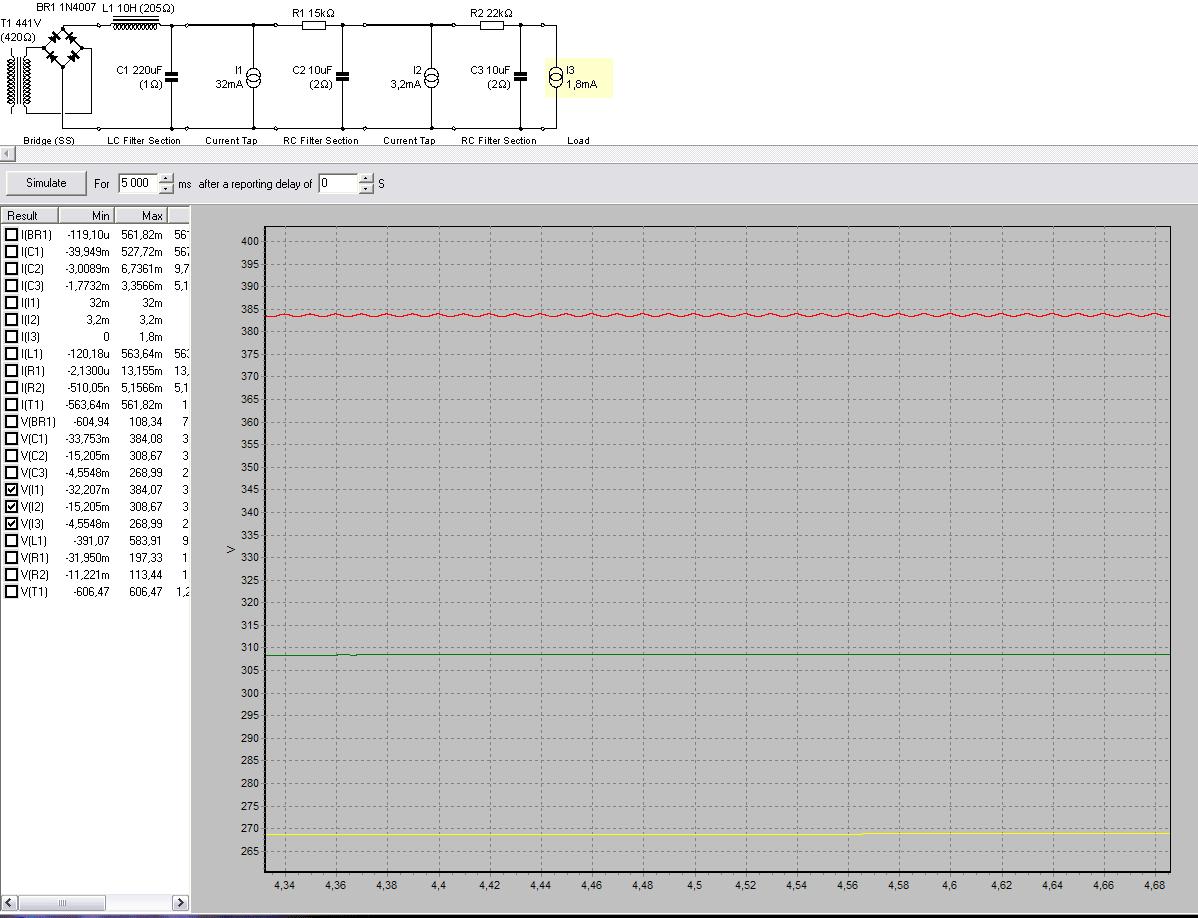The height and width of the screenshot is (918, 1198).
Task: Click the Result column header
Action: pyautogui.click(x=30, y=215)
